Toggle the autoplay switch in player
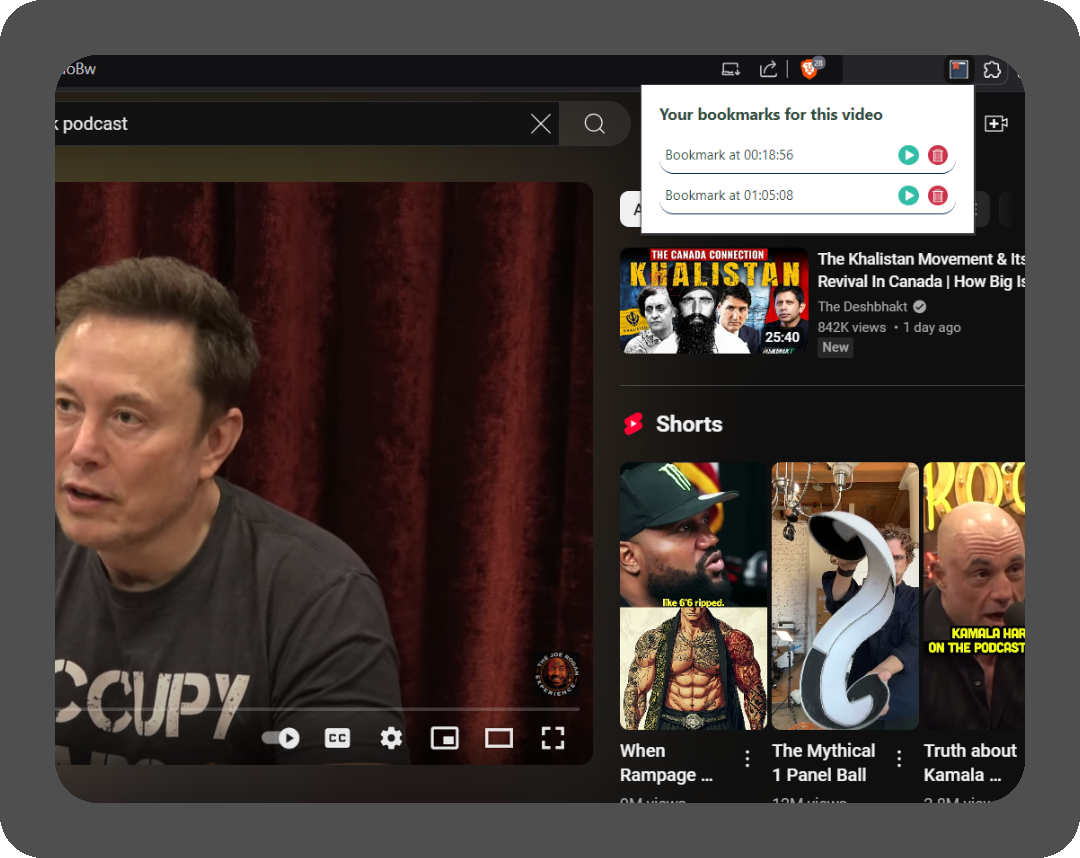Viewport: 1080px width, 858px height. pos(281,738)
